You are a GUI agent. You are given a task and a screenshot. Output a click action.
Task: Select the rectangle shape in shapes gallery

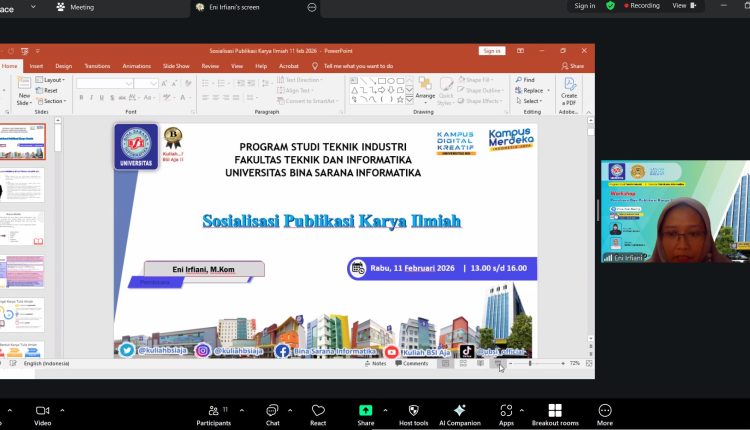pos(382,81)
